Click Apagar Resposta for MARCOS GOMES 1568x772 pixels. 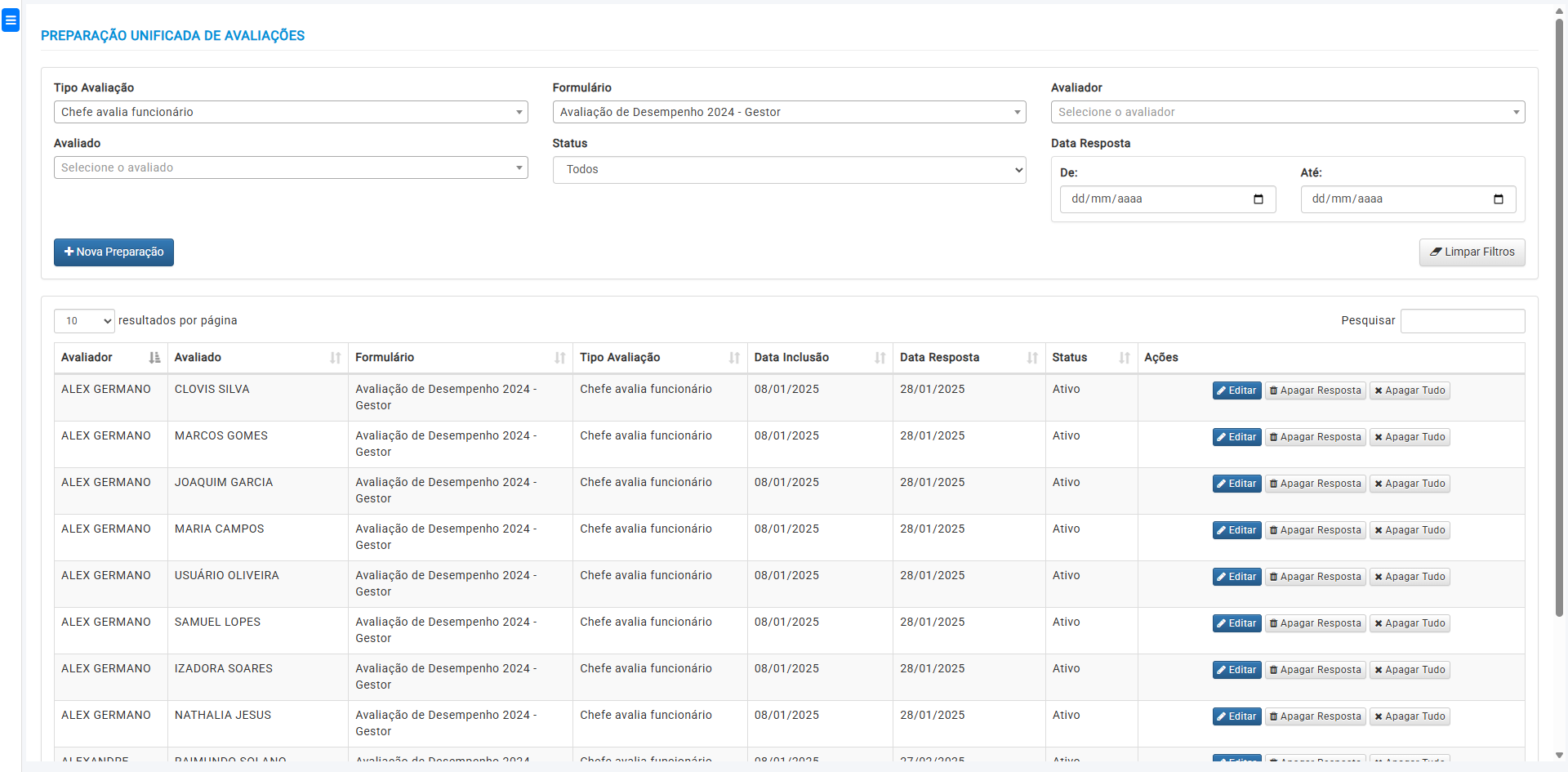coord(1315,437)
